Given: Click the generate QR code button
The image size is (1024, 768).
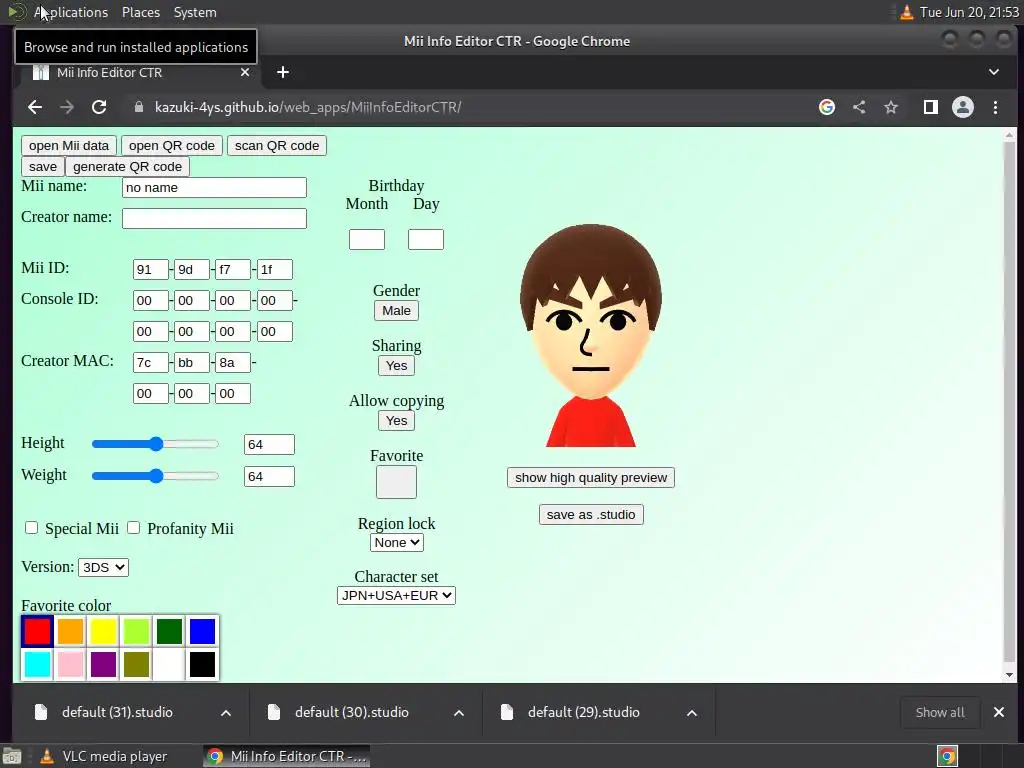Looking at the screenshot, I should point(127,167).
